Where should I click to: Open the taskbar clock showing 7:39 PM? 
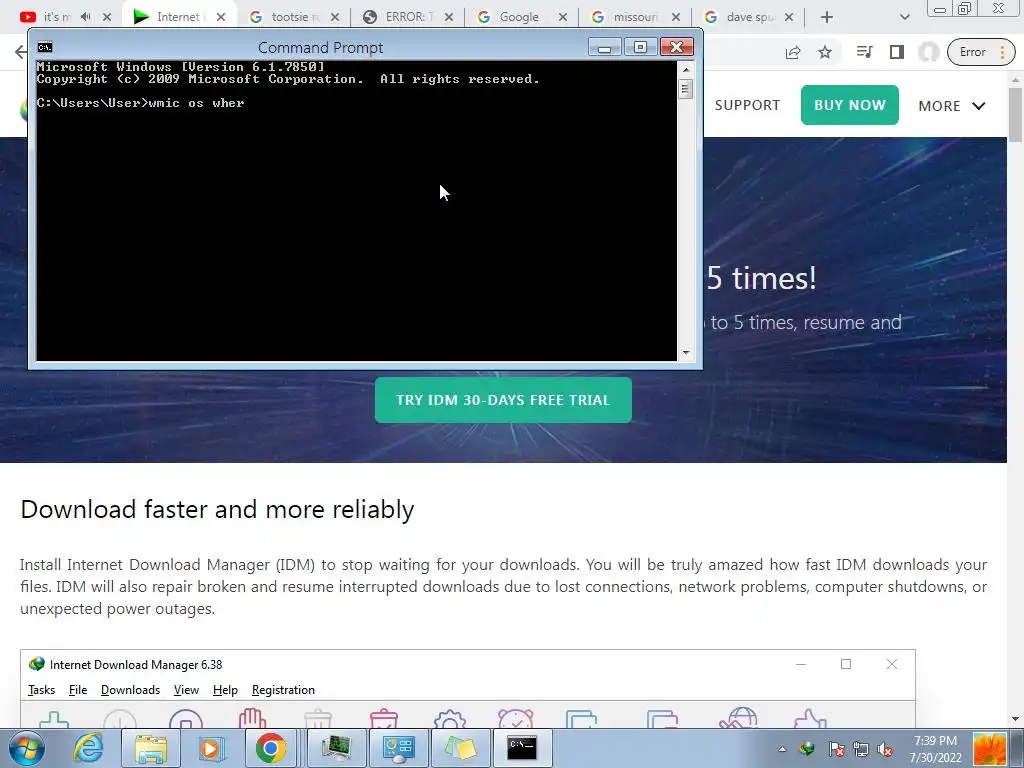[935, 749]
